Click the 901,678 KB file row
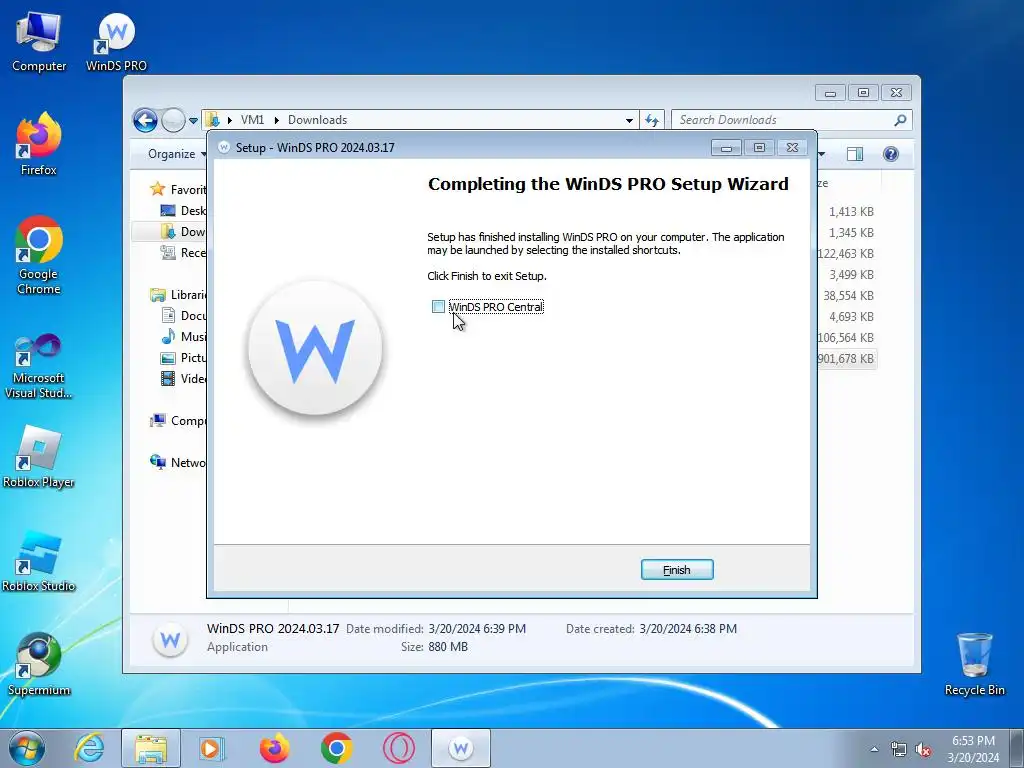 [x=846, y=359]
